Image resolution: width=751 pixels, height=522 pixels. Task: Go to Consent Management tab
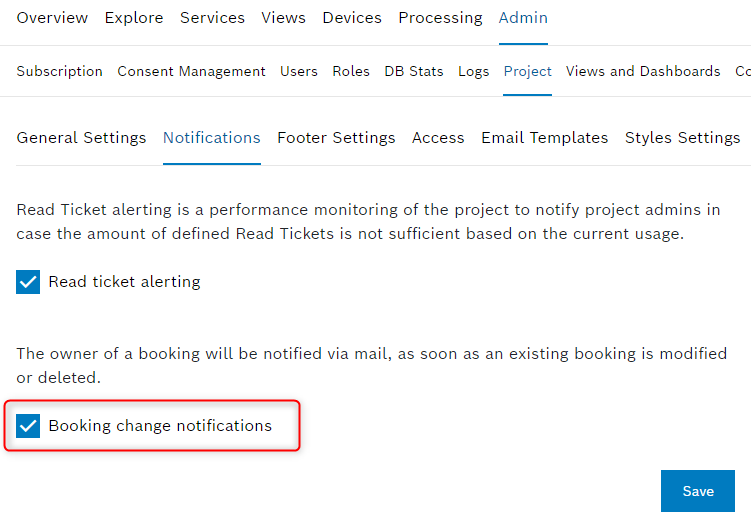coord(191,71)
